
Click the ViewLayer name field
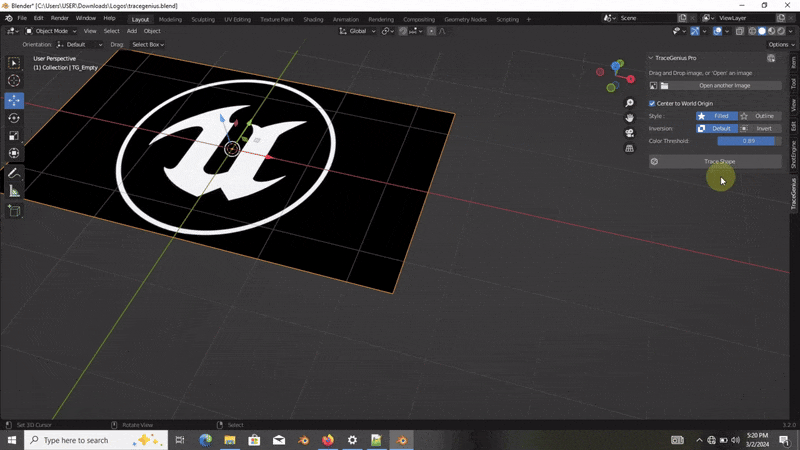(x=745, y=18)
